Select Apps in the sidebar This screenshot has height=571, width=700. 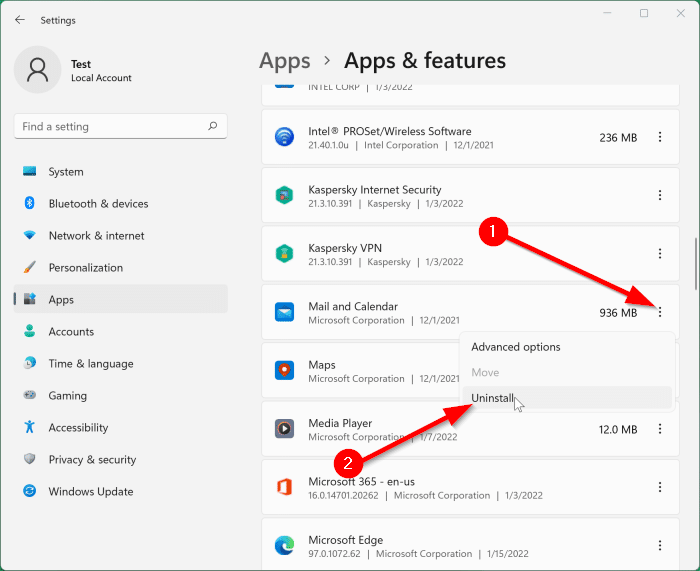point(121,300)
